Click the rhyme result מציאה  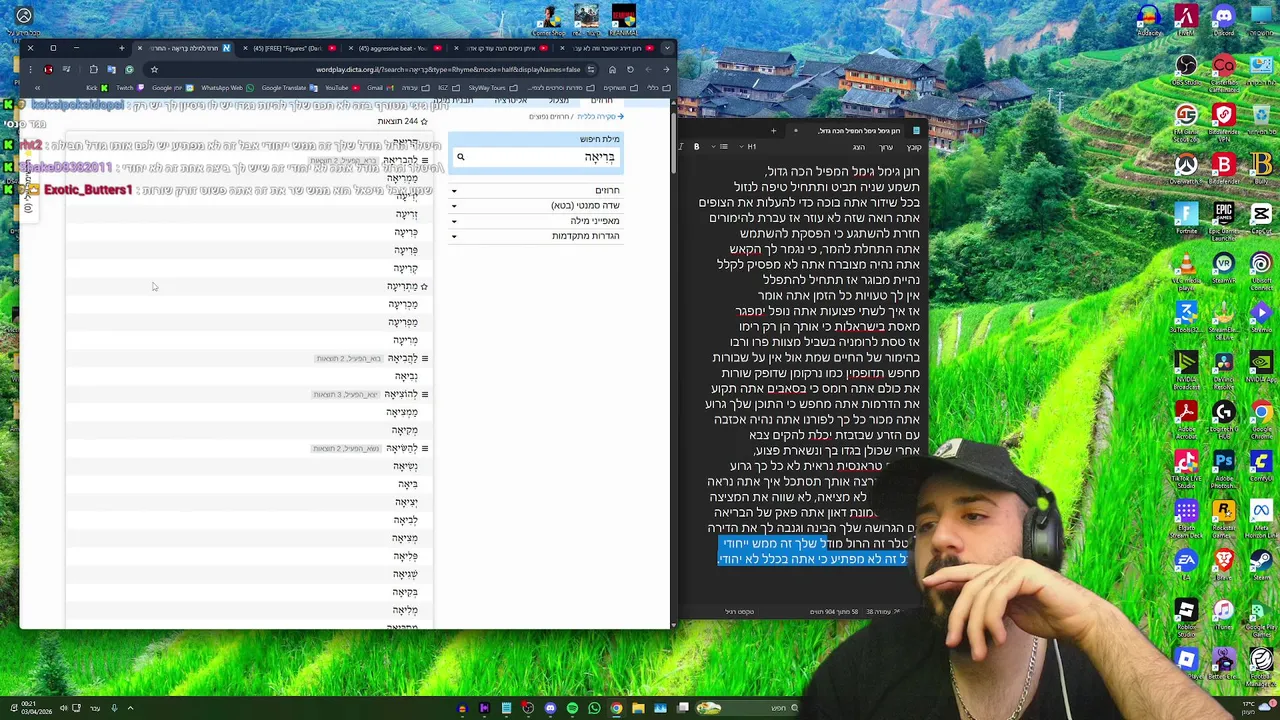pos(405,538)
